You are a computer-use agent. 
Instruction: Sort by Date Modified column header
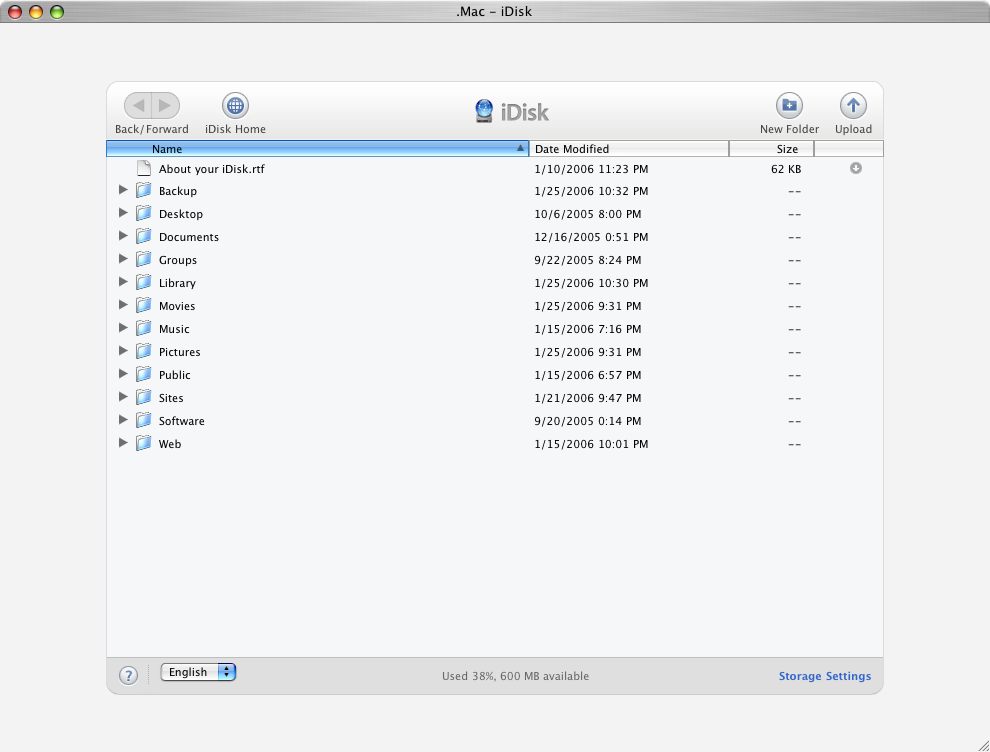629,148
